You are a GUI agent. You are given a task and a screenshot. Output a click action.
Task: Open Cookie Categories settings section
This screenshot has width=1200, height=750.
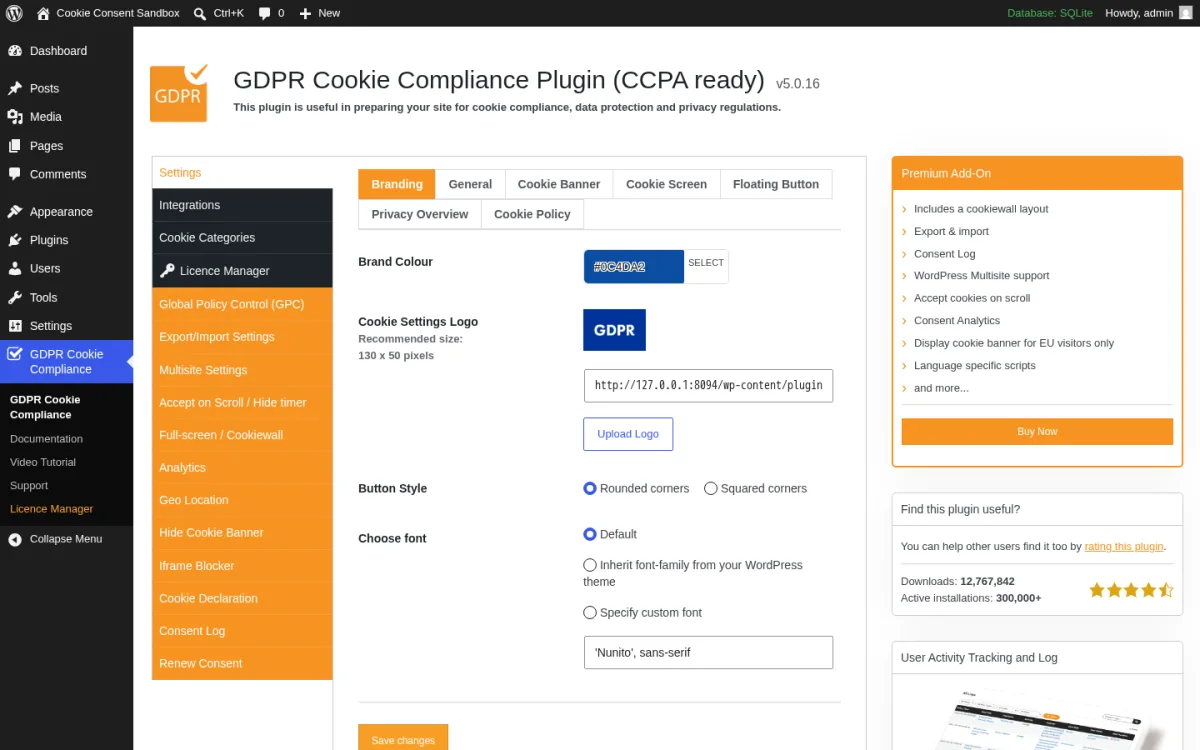point(242,238)
